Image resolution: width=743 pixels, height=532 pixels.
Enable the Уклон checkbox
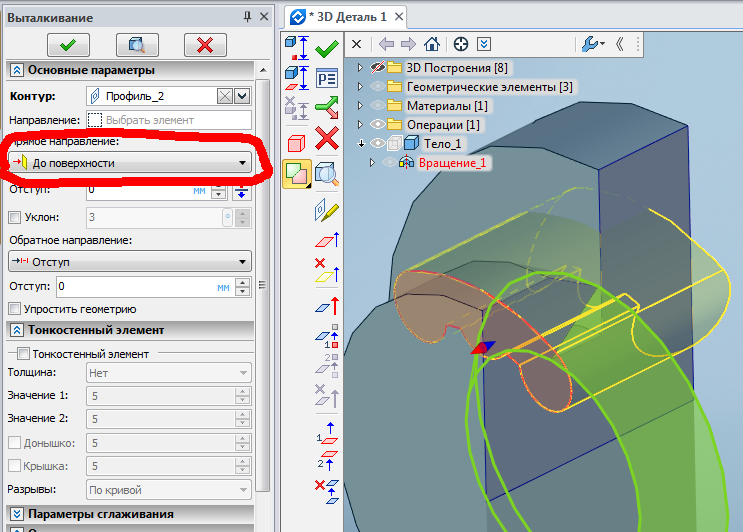pos(15,217)
